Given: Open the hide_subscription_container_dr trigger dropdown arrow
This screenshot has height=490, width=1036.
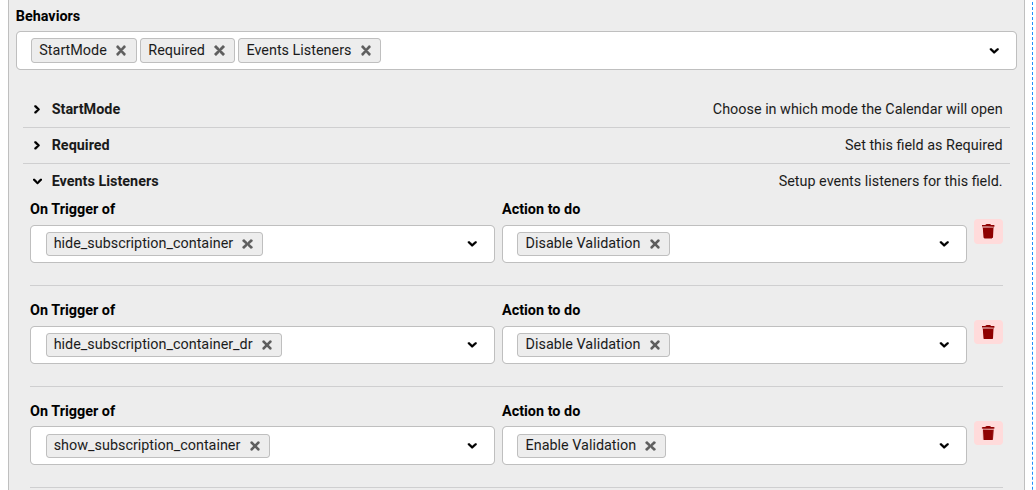Looking at the screenshot, I should 472,345.
